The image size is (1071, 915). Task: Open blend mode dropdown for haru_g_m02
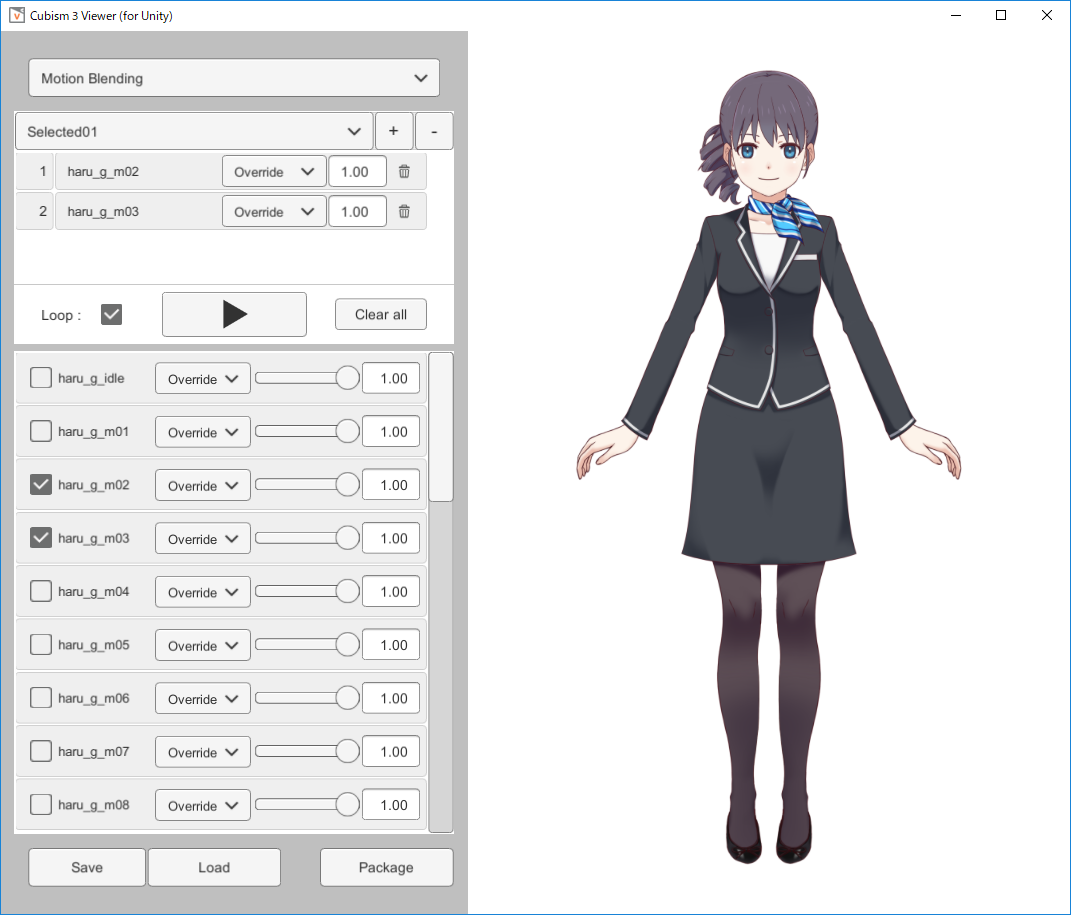(203, 485)
